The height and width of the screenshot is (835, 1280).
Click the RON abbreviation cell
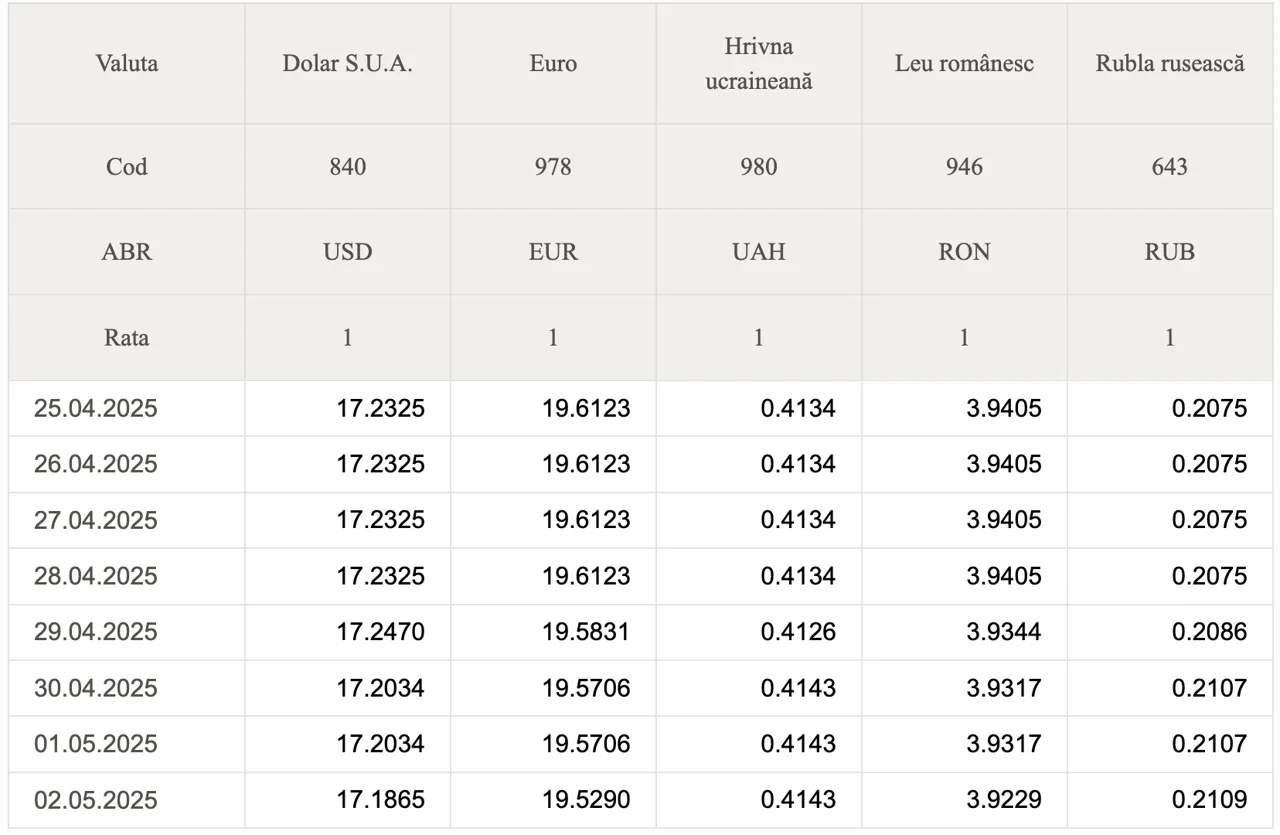964,252
